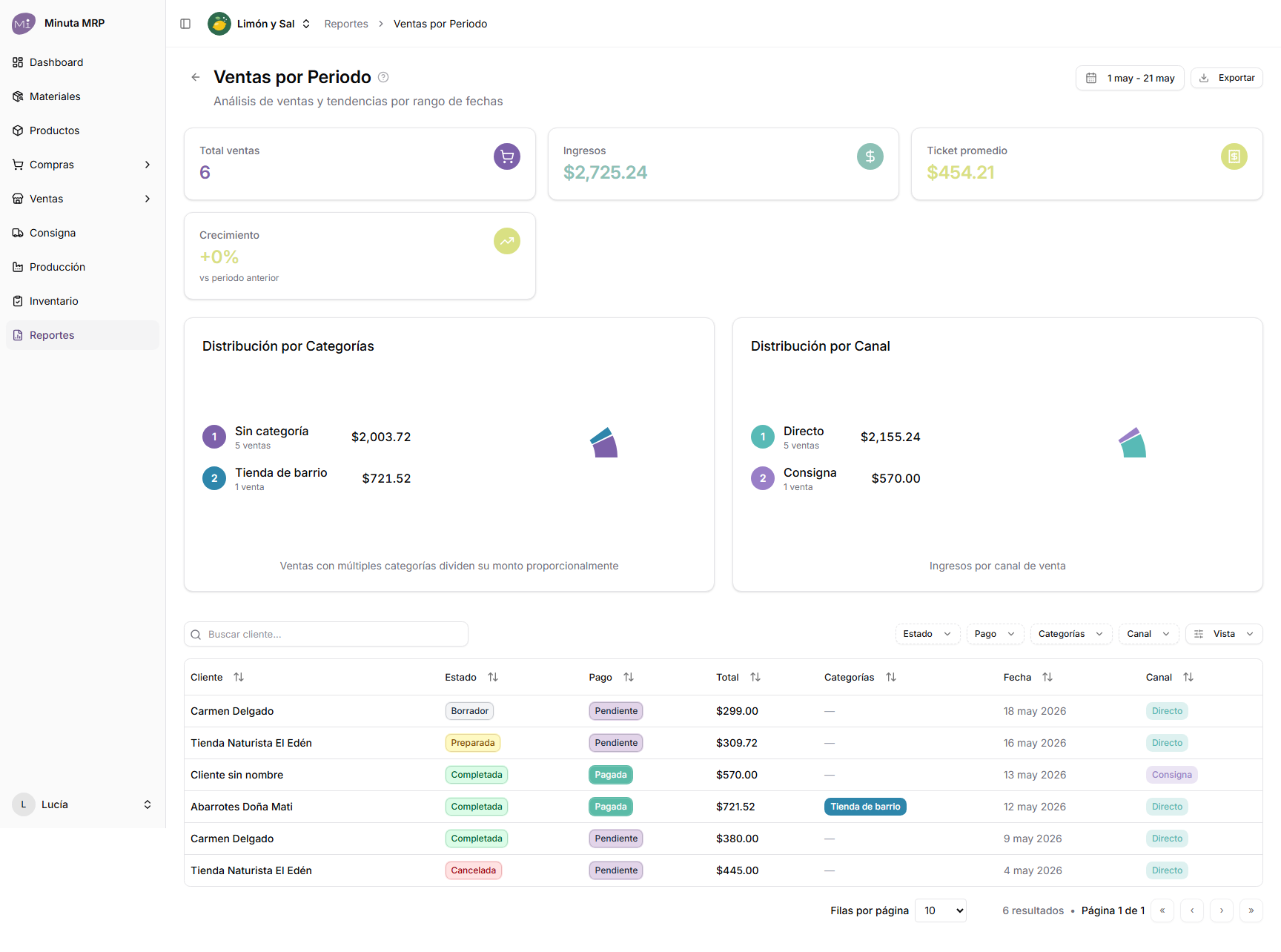The height and width of the screenshot is (952, 1281).
Task: Click the Reportes breadcrumb link
Action: coord(346,24)
